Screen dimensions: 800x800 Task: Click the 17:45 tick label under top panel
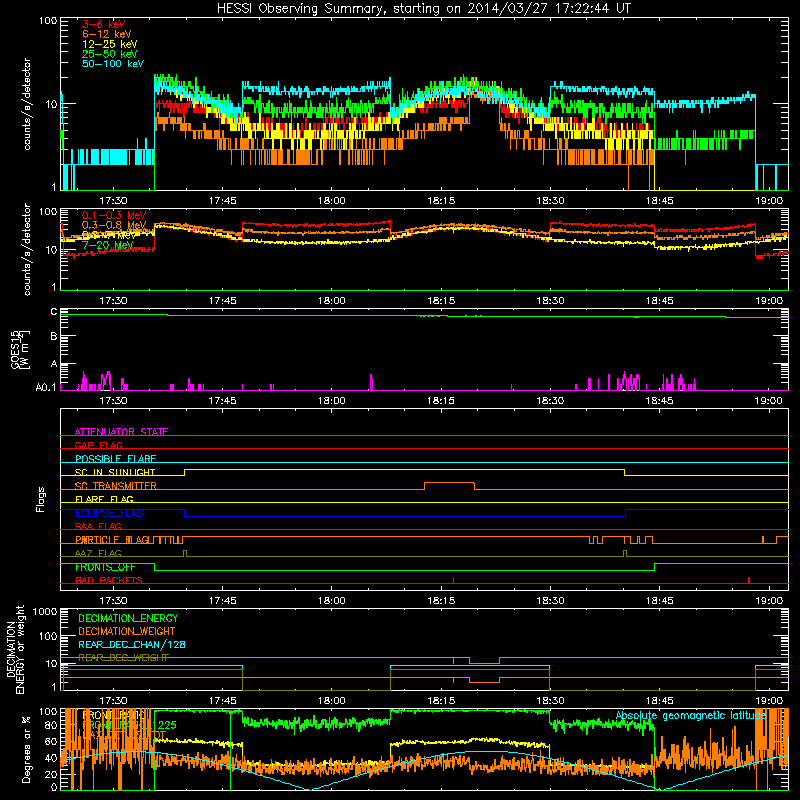tap(222, 201)
